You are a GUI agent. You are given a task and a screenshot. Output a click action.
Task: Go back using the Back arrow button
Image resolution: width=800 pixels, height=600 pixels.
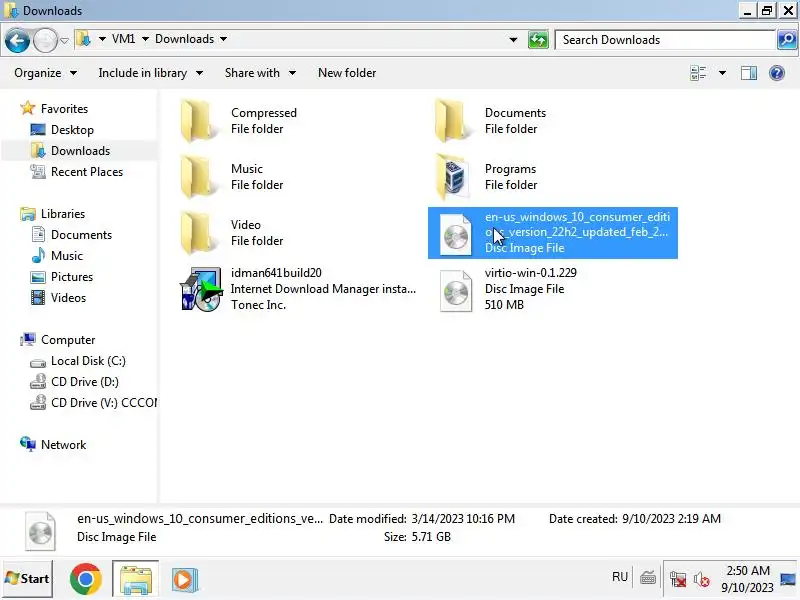click(17, 40)
